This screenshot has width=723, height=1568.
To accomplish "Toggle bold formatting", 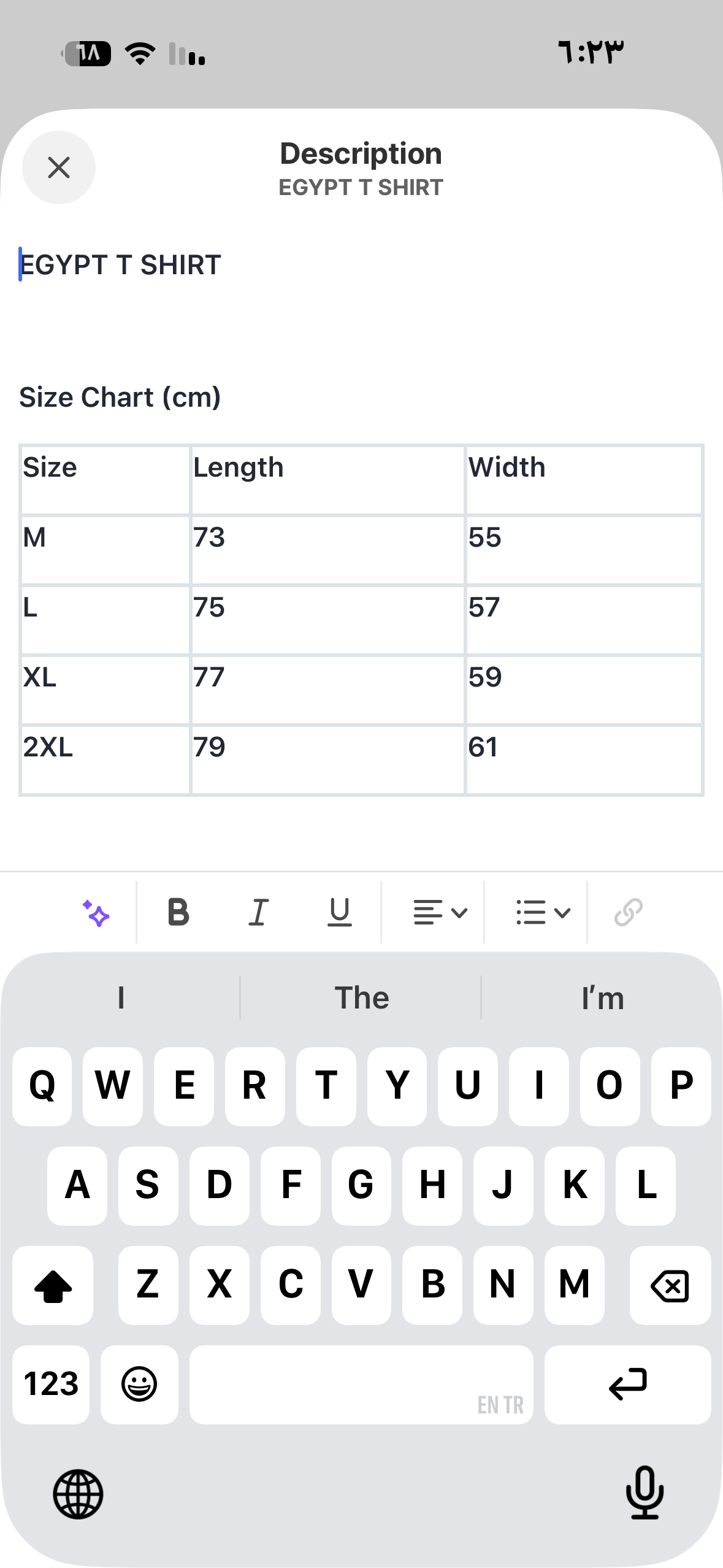I will tap(178, 912).
